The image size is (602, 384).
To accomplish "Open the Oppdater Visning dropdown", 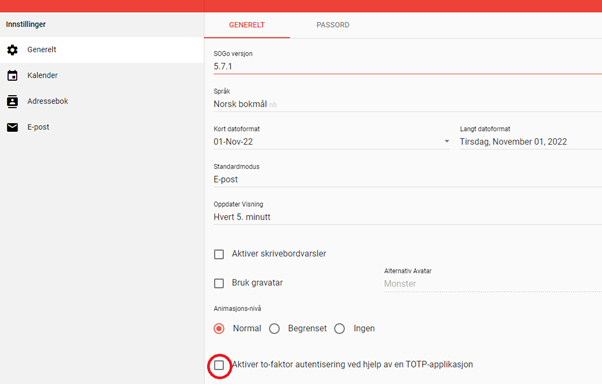I will [x=408, y=217].
